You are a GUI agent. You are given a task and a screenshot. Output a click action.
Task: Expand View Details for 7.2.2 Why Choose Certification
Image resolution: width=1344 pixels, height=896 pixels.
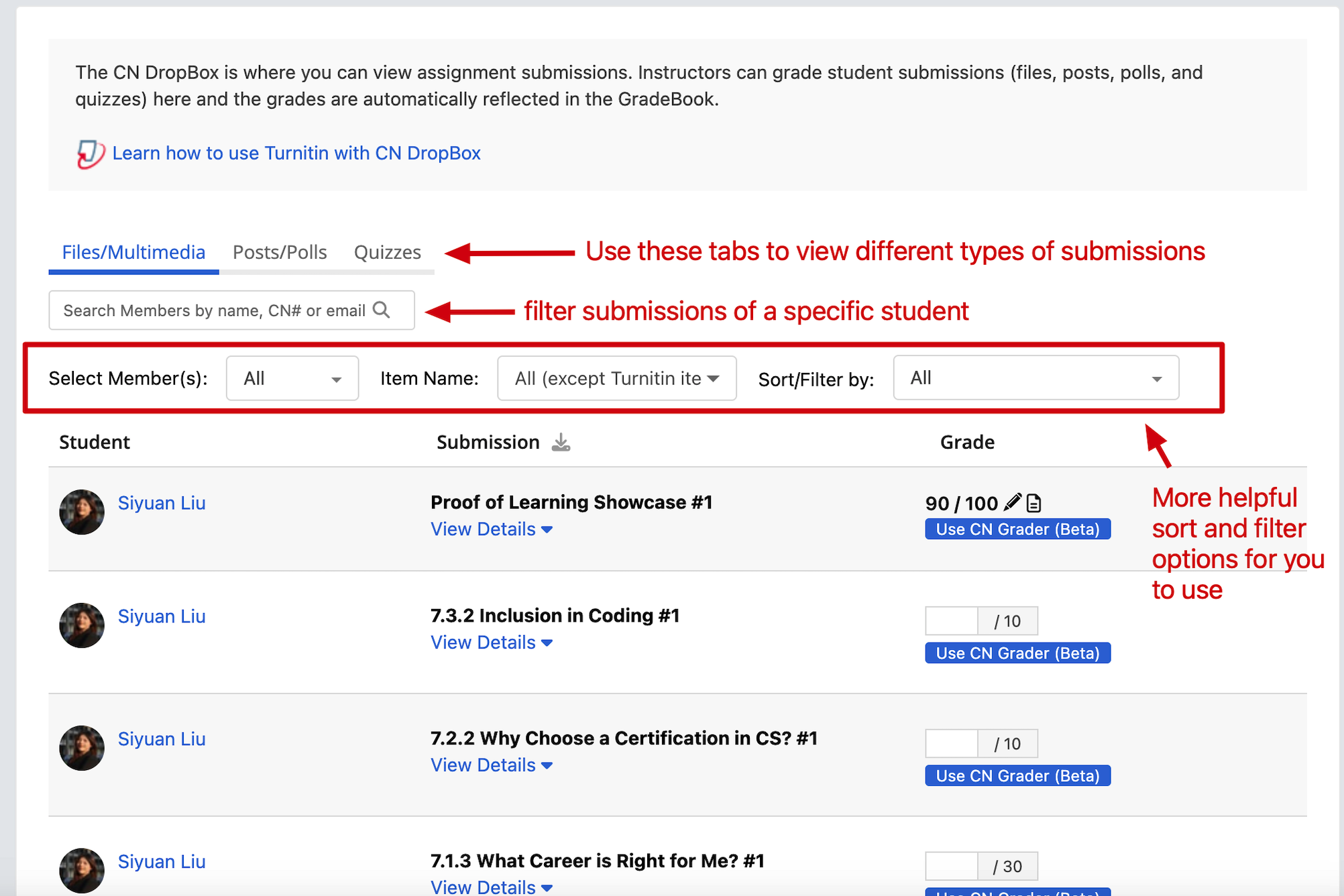click(x=491, y=765)
